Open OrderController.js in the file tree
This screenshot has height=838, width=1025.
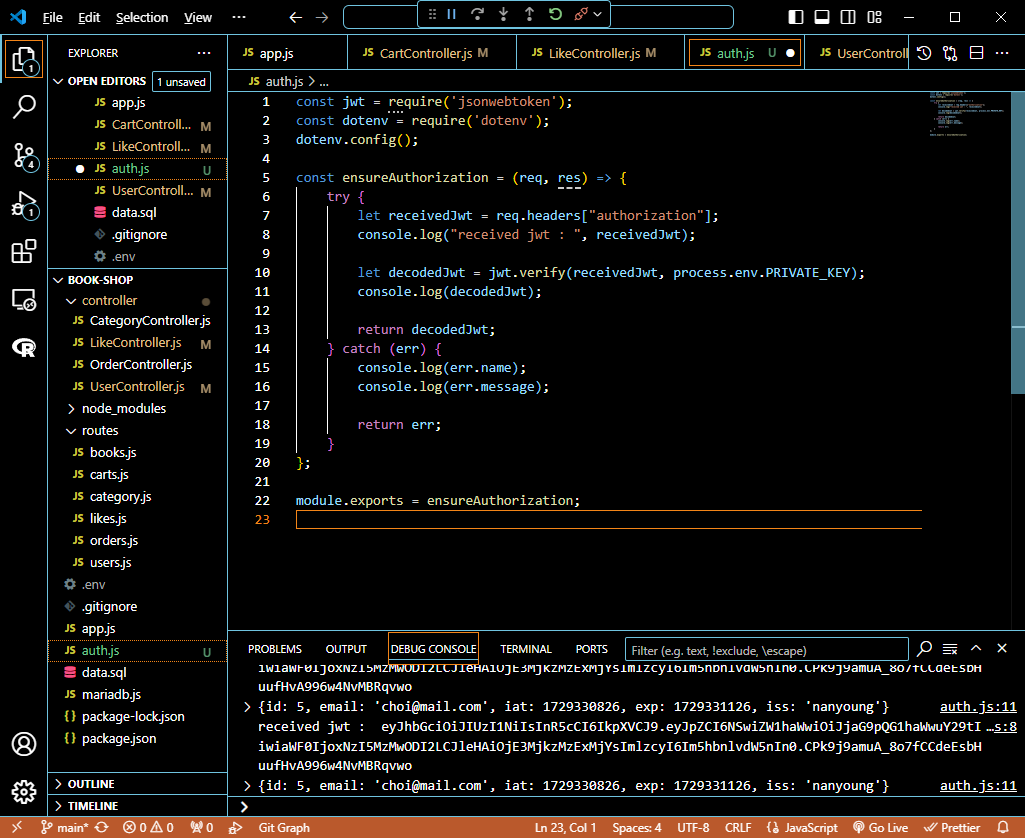(x=141, y=365)
